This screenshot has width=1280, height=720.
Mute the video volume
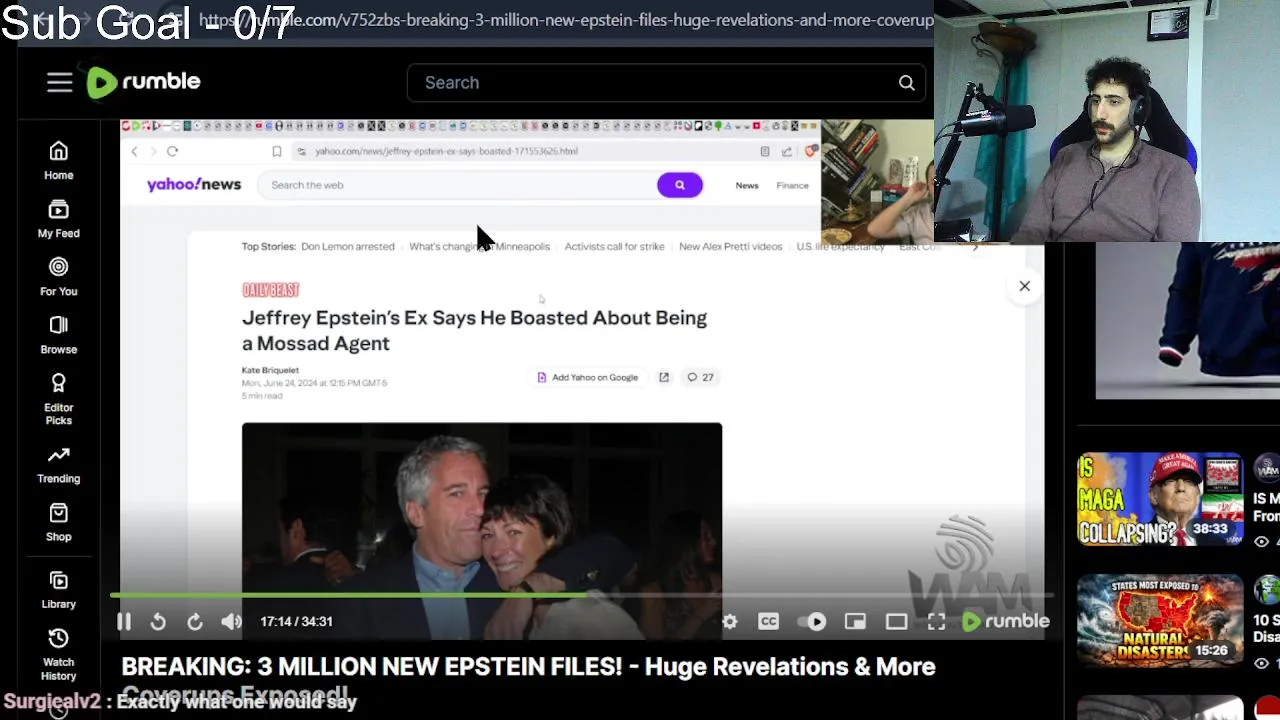(231, 621)
